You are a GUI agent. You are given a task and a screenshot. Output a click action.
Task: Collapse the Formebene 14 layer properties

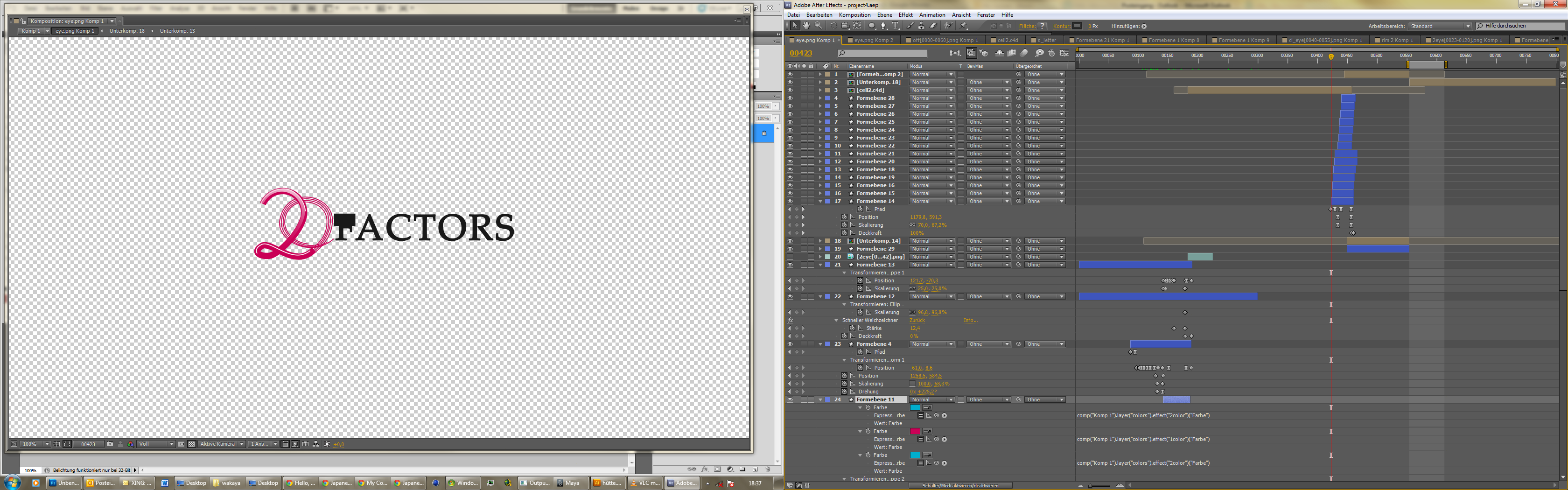pos(820,202)
